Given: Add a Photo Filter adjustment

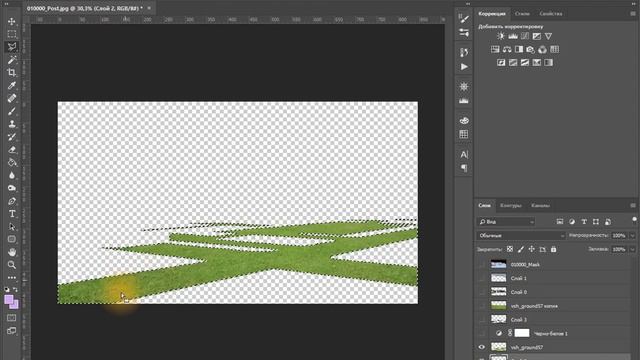Looking at the screenshot, I should coord(530,49).
